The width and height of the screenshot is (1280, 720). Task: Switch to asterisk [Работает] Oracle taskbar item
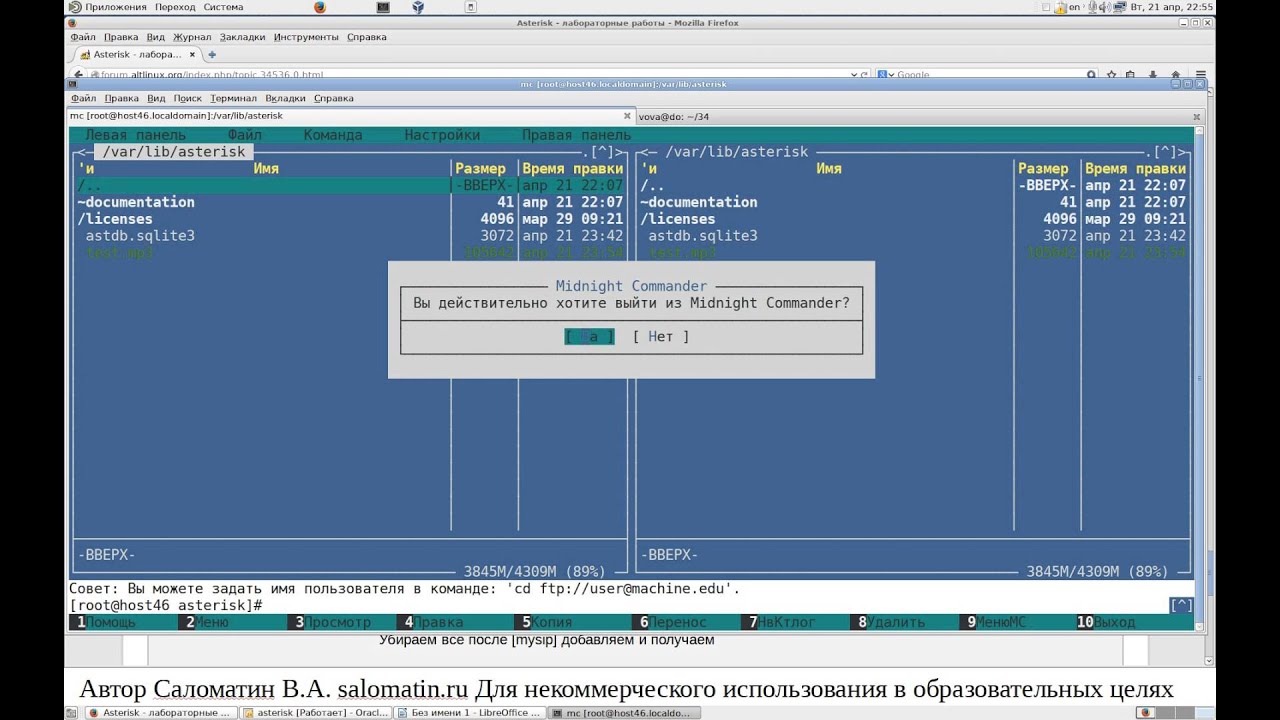coord(316,713)
